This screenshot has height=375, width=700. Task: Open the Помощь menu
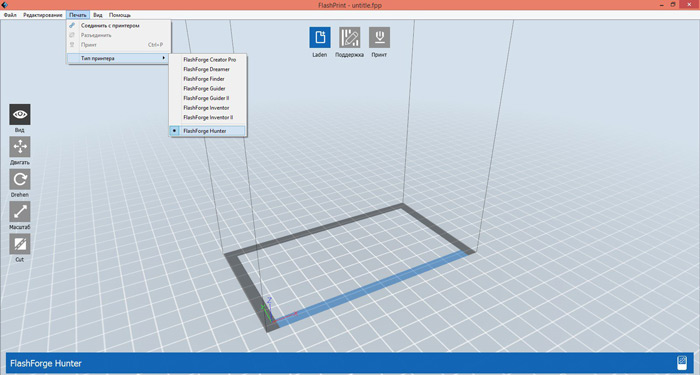click(x=120, y=15)
